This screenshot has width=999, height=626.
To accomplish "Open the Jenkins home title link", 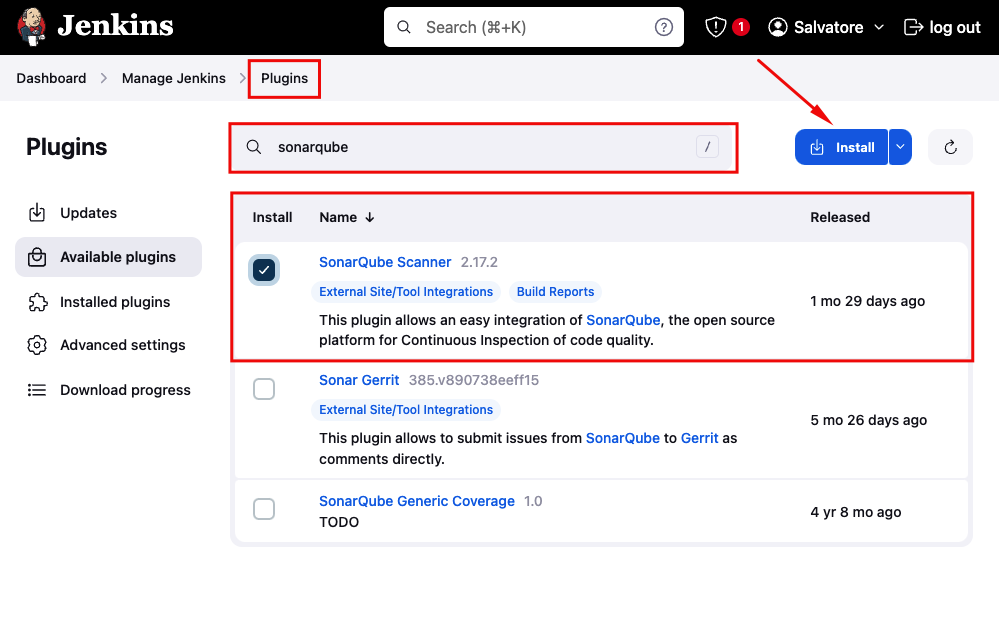I will 115,26.
